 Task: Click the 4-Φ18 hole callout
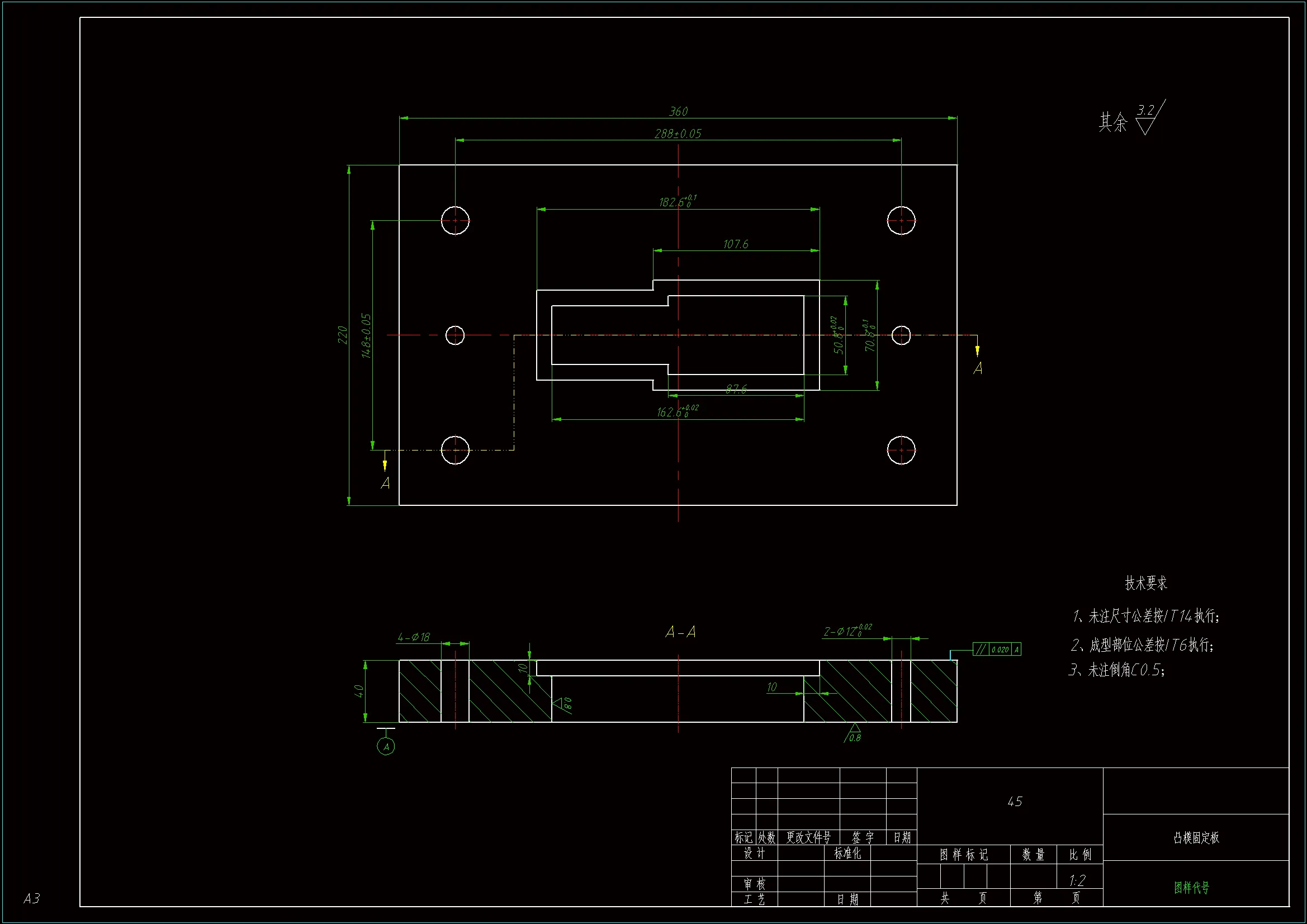pyautogui.click(x=413, y=637)
